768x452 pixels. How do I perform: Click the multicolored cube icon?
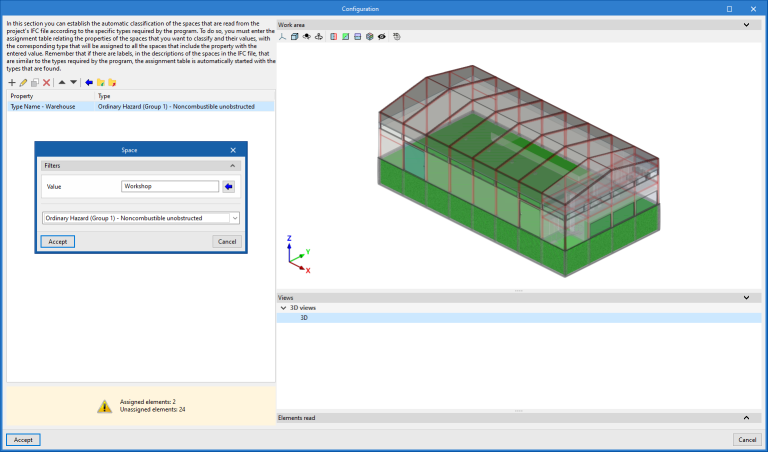(370, 37)
